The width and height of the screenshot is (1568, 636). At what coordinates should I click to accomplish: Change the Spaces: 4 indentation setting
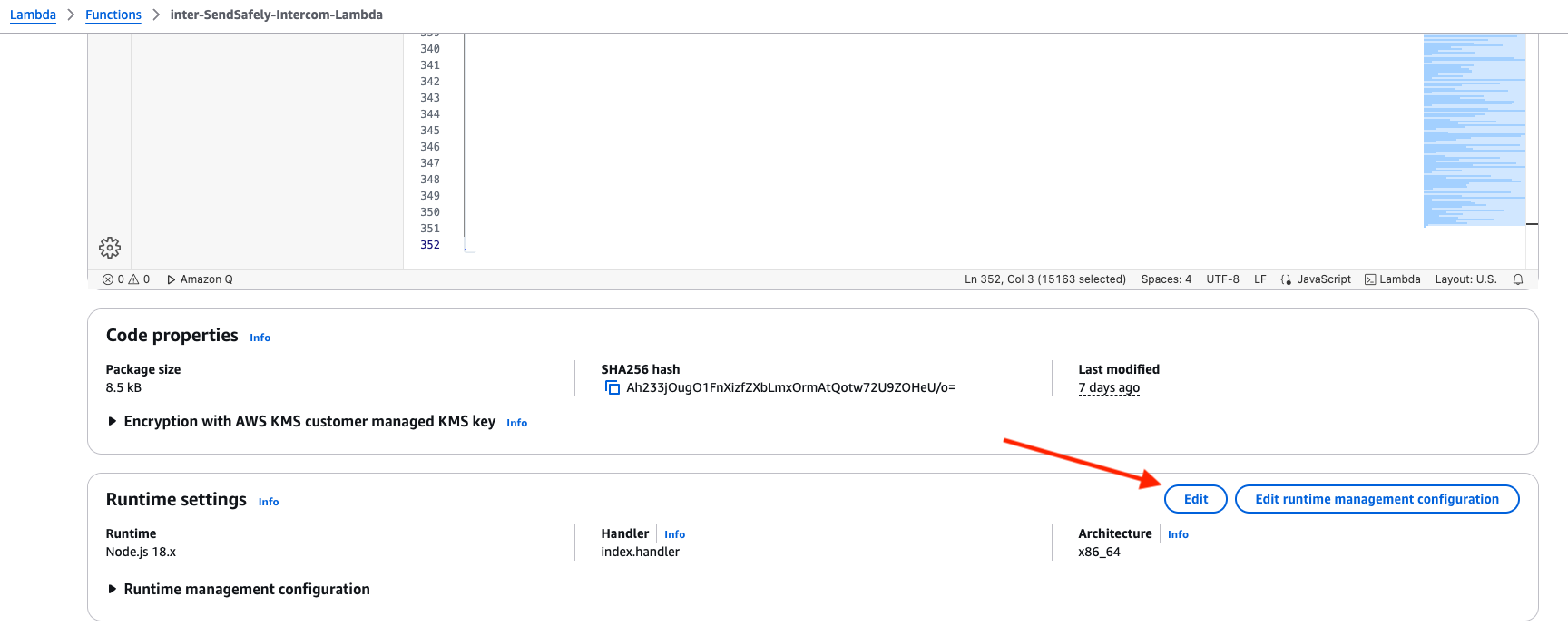[x=1166, y=279]
